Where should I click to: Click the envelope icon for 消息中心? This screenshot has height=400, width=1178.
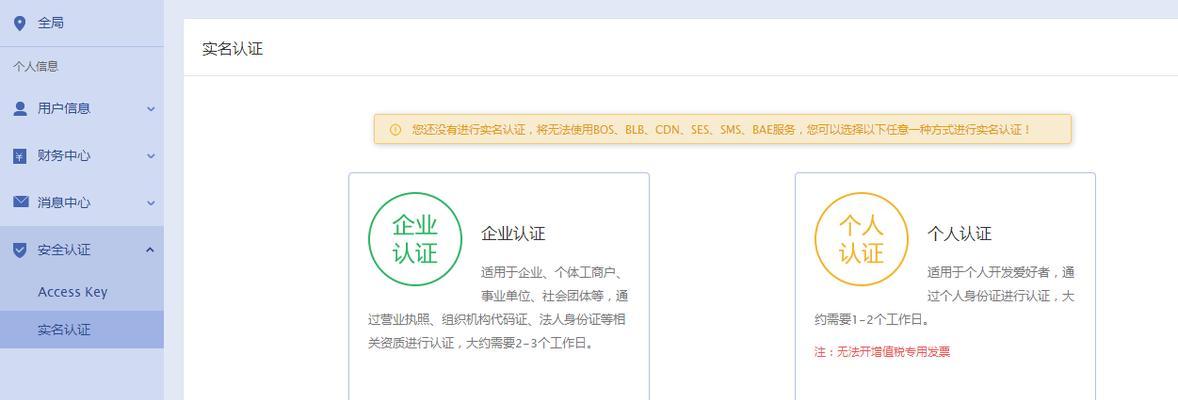(x=21, y=202)
